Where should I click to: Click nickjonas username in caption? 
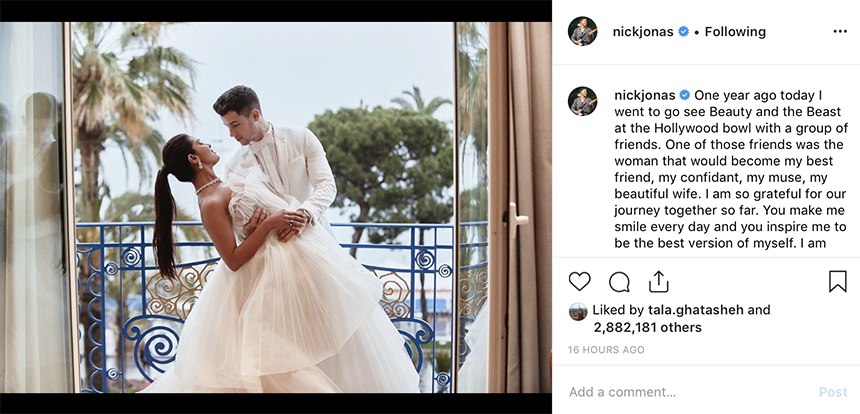(644, 95)
